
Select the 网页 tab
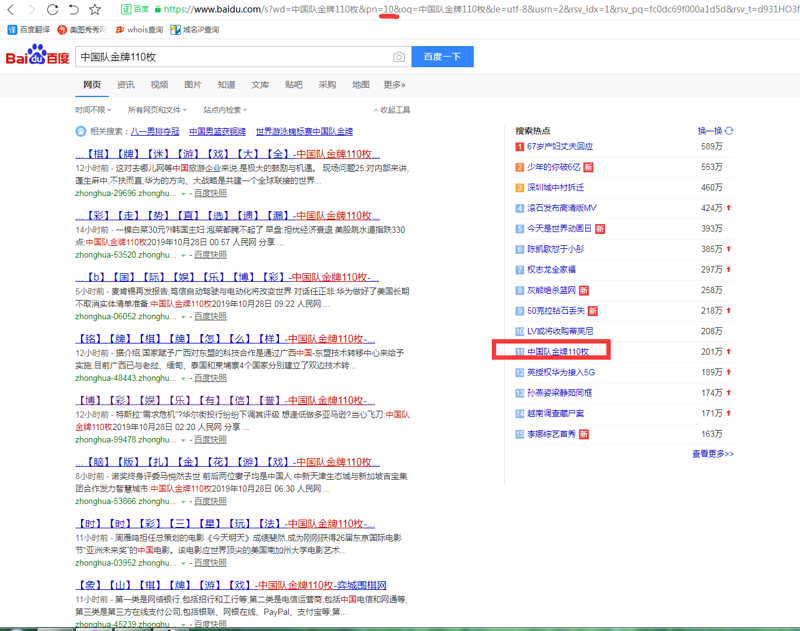tap(92, 85)
